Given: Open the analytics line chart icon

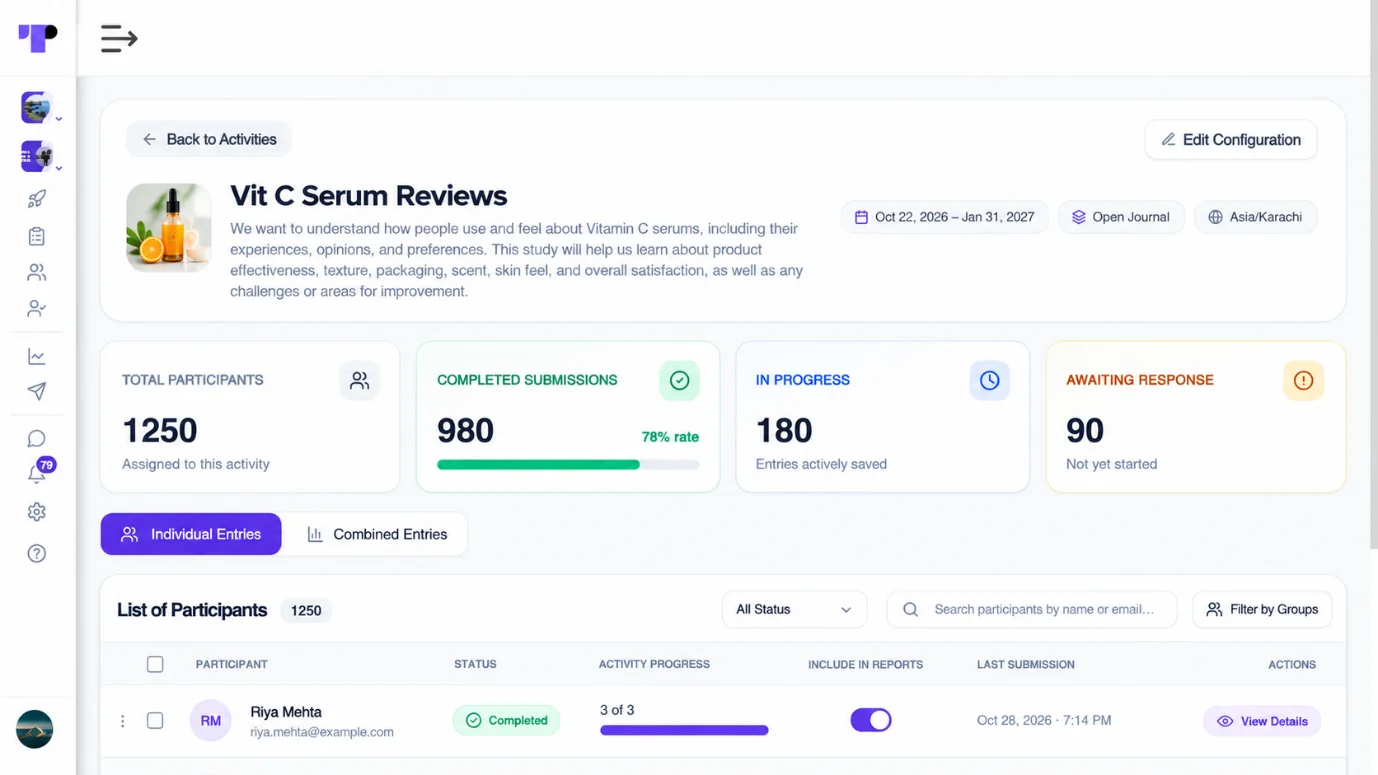Looking at the screenshot, I should (37, 356).
